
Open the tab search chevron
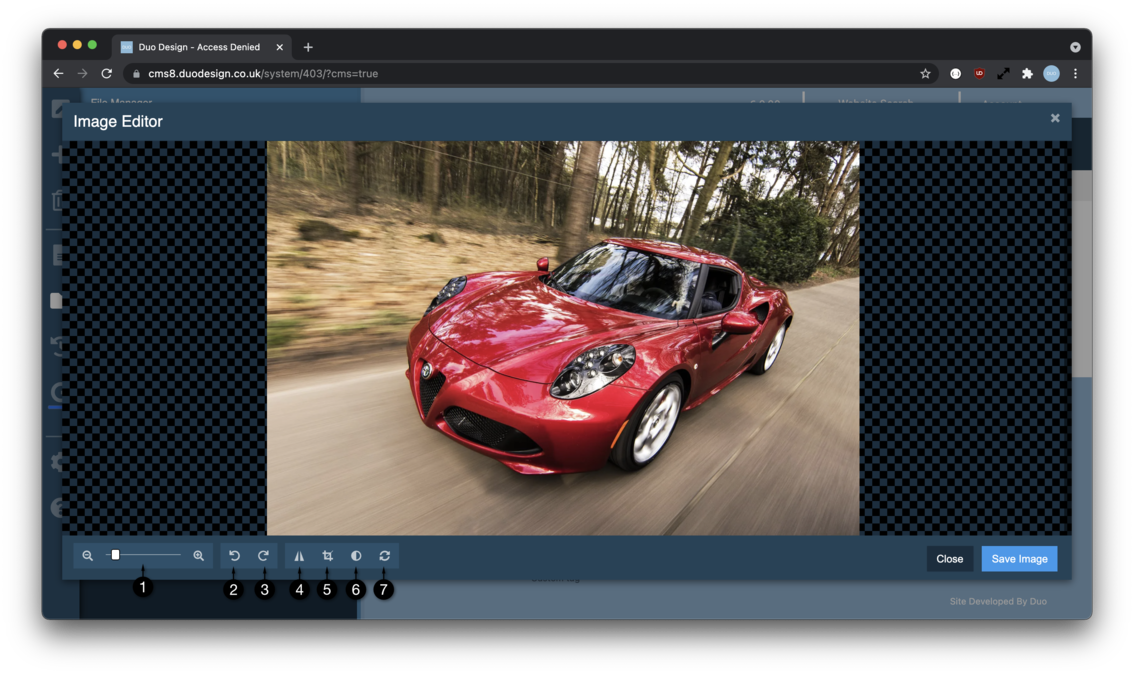coord(1075,46)
